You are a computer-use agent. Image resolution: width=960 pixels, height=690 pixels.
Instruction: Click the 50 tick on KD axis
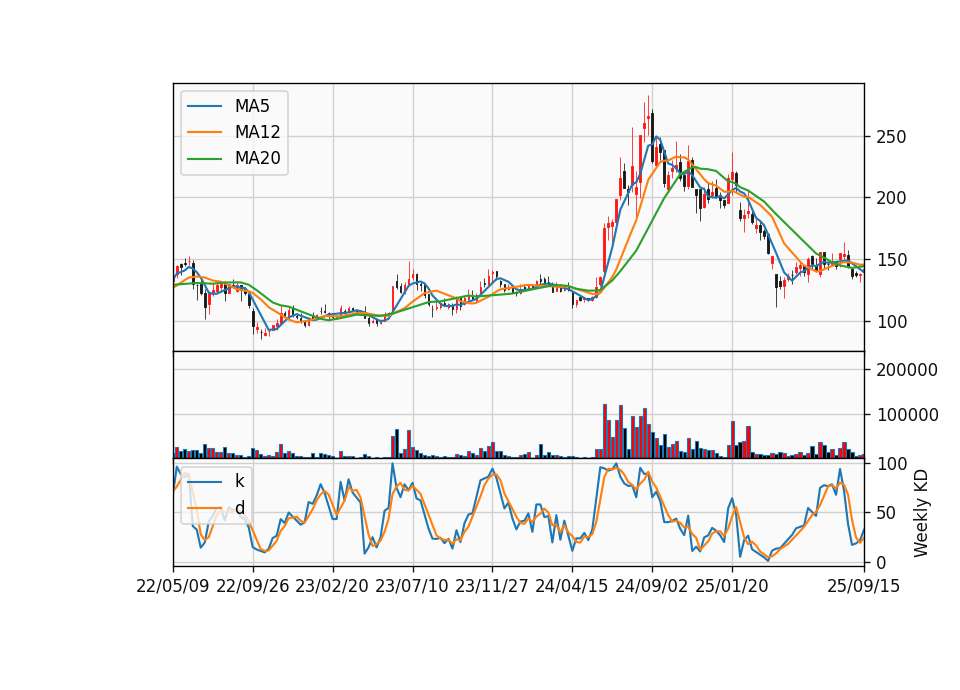tap(887, 514)
